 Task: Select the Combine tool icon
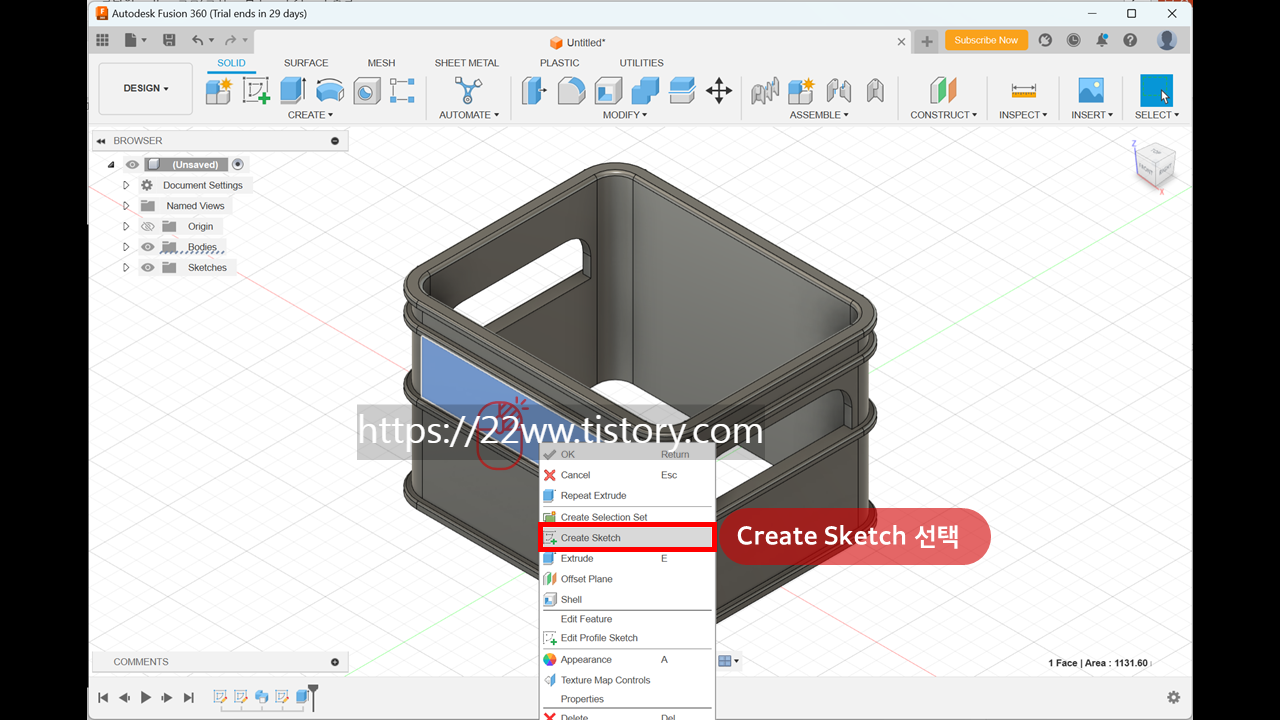click(645, 91)
